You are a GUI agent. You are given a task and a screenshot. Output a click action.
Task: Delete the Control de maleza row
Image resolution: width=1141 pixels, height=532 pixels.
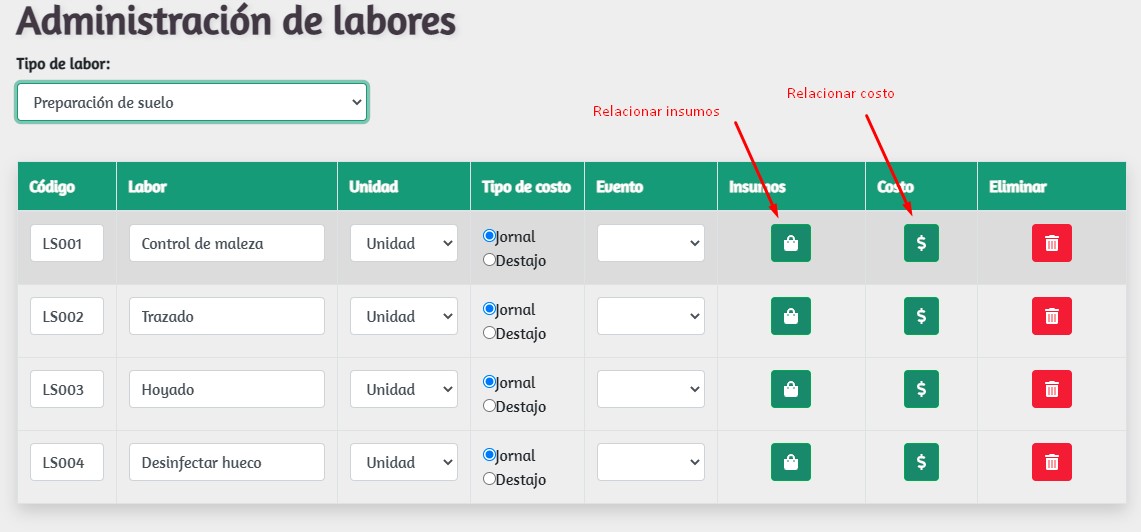coord(1051,243)
